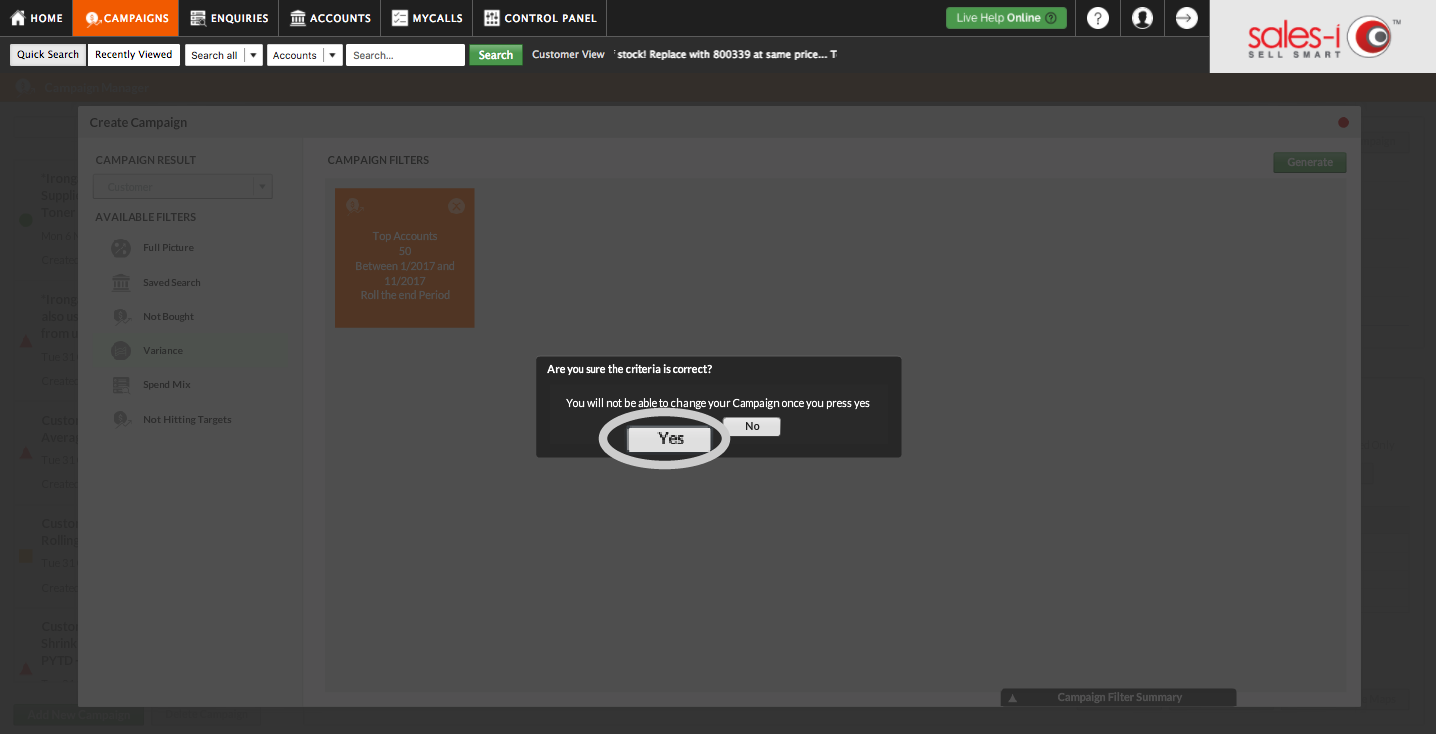The image size is (1436, 734).
Task: Click the logout arrow icon
Action: click(x=1186, y=18)
